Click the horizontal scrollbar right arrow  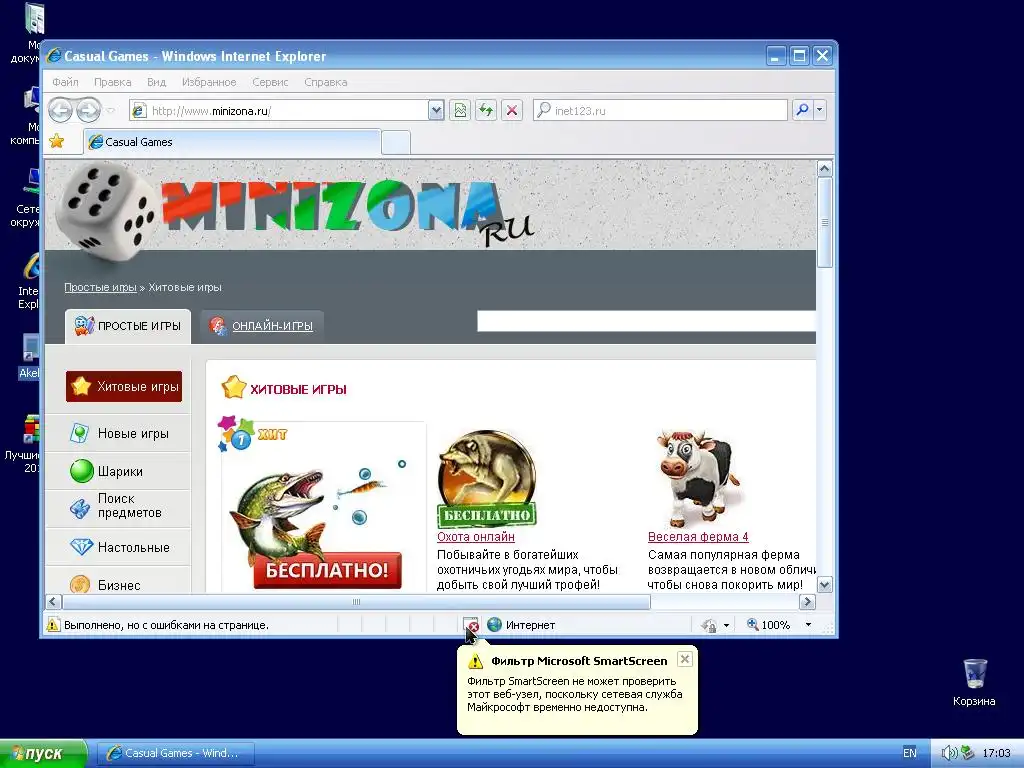coord(807,601)
